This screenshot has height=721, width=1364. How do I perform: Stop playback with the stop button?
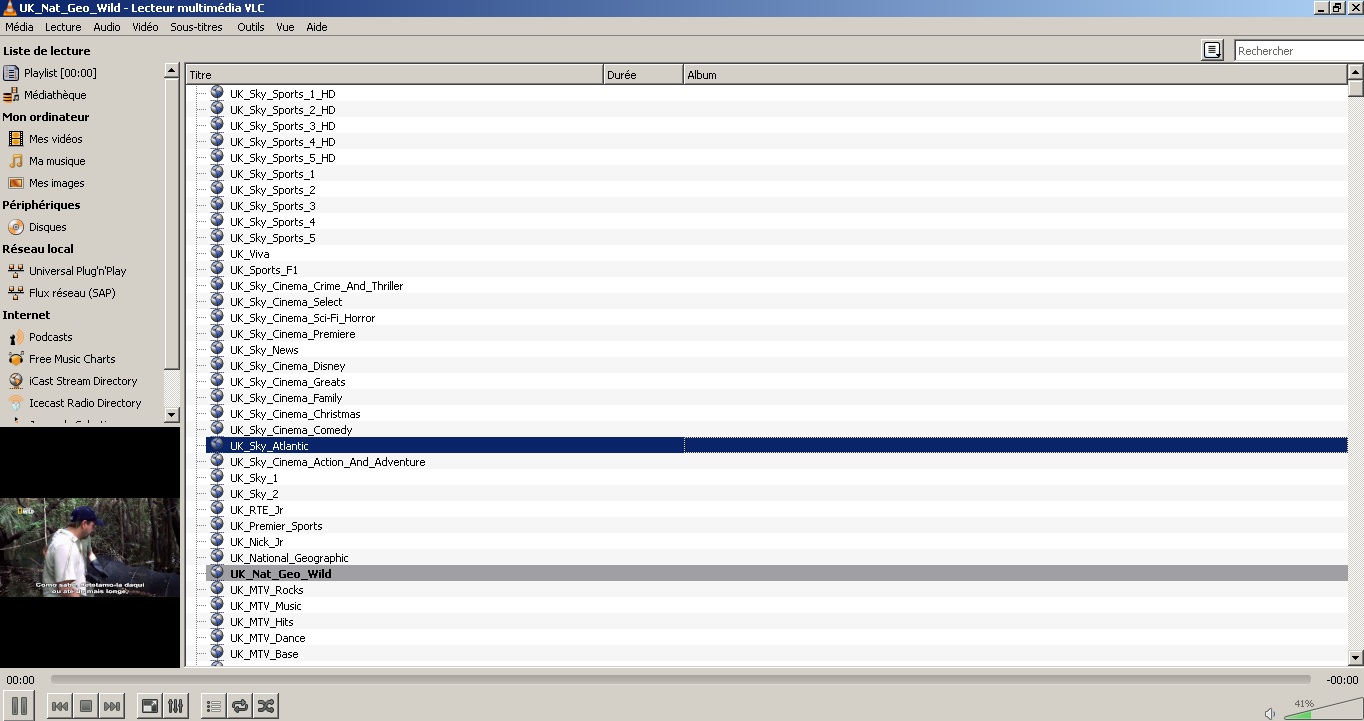(86, 706)
